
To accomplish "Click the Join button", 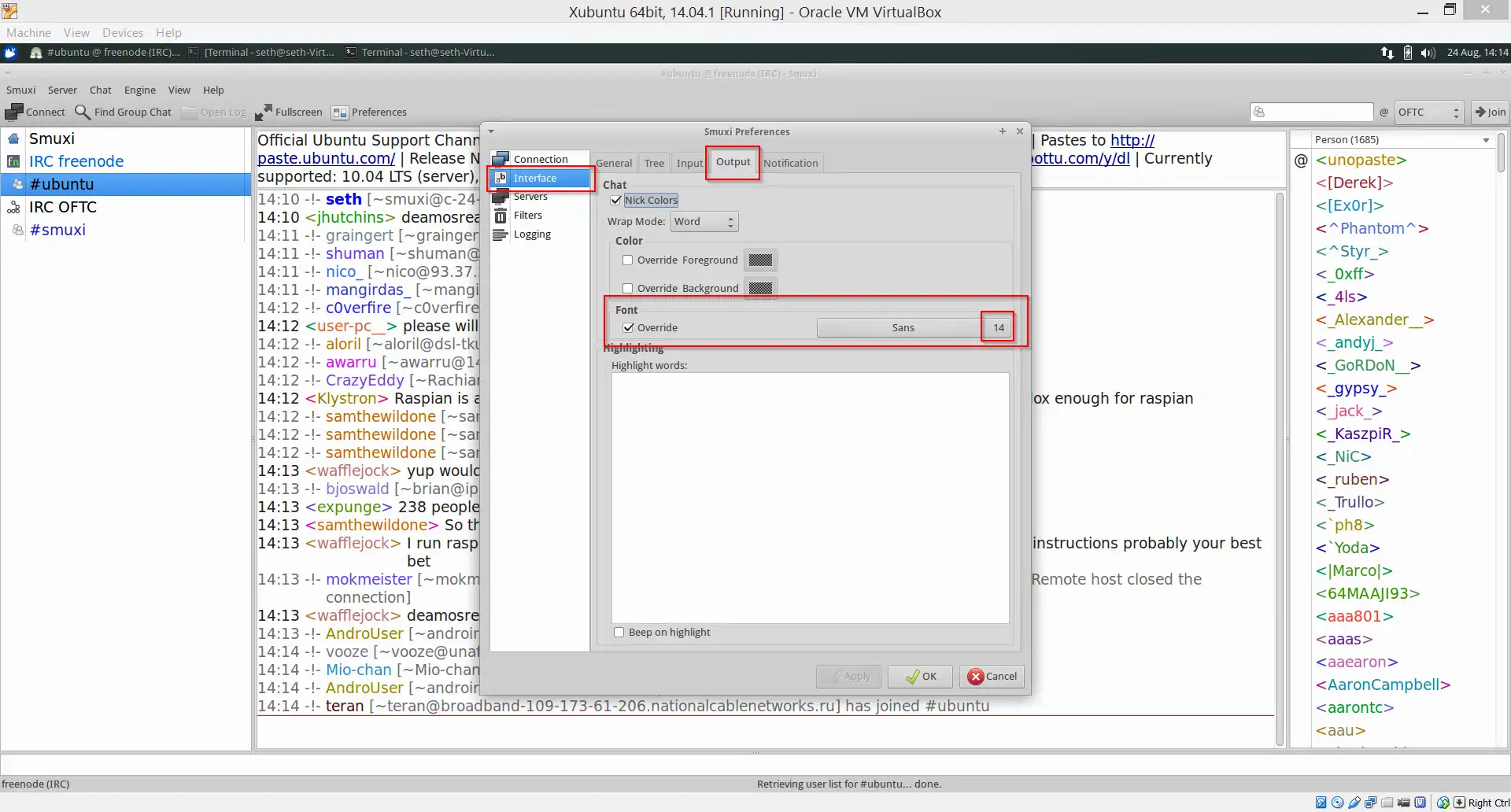I will (x=1490, y=113).
